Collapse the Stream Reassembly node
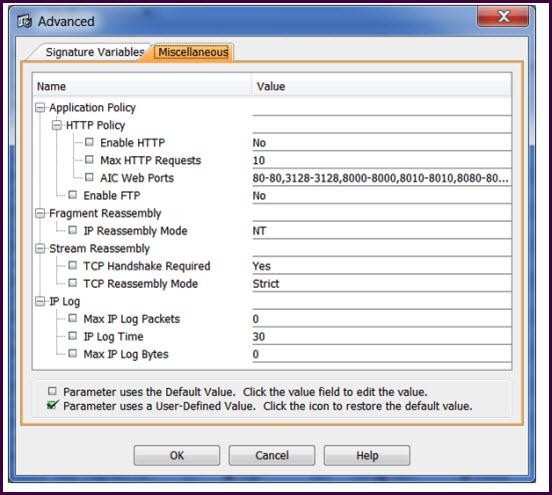Viewport: 552px width, 495px height. [x=40, y=249]
